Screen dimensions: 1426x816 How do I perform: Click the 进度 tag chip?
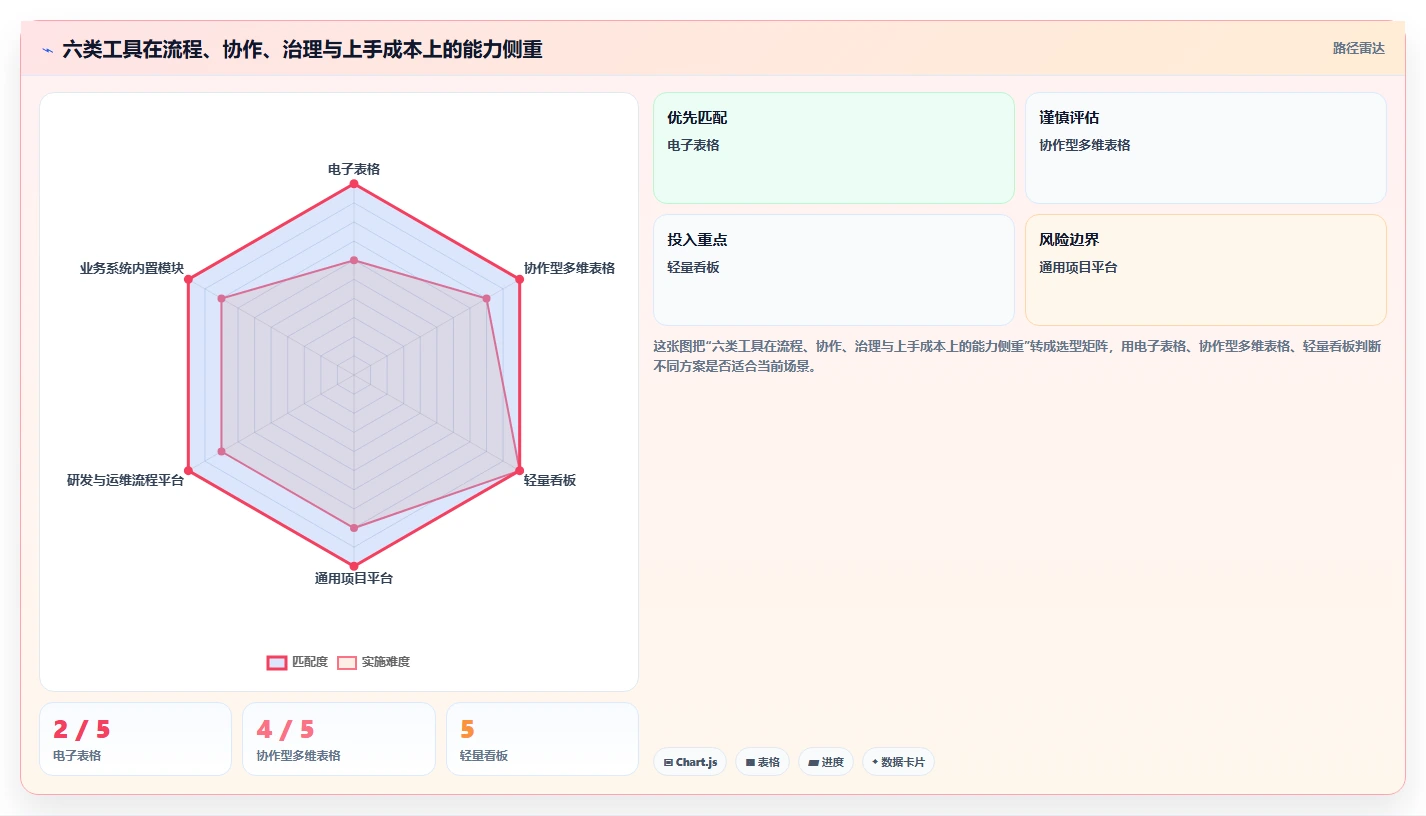(x=826, y=762)
